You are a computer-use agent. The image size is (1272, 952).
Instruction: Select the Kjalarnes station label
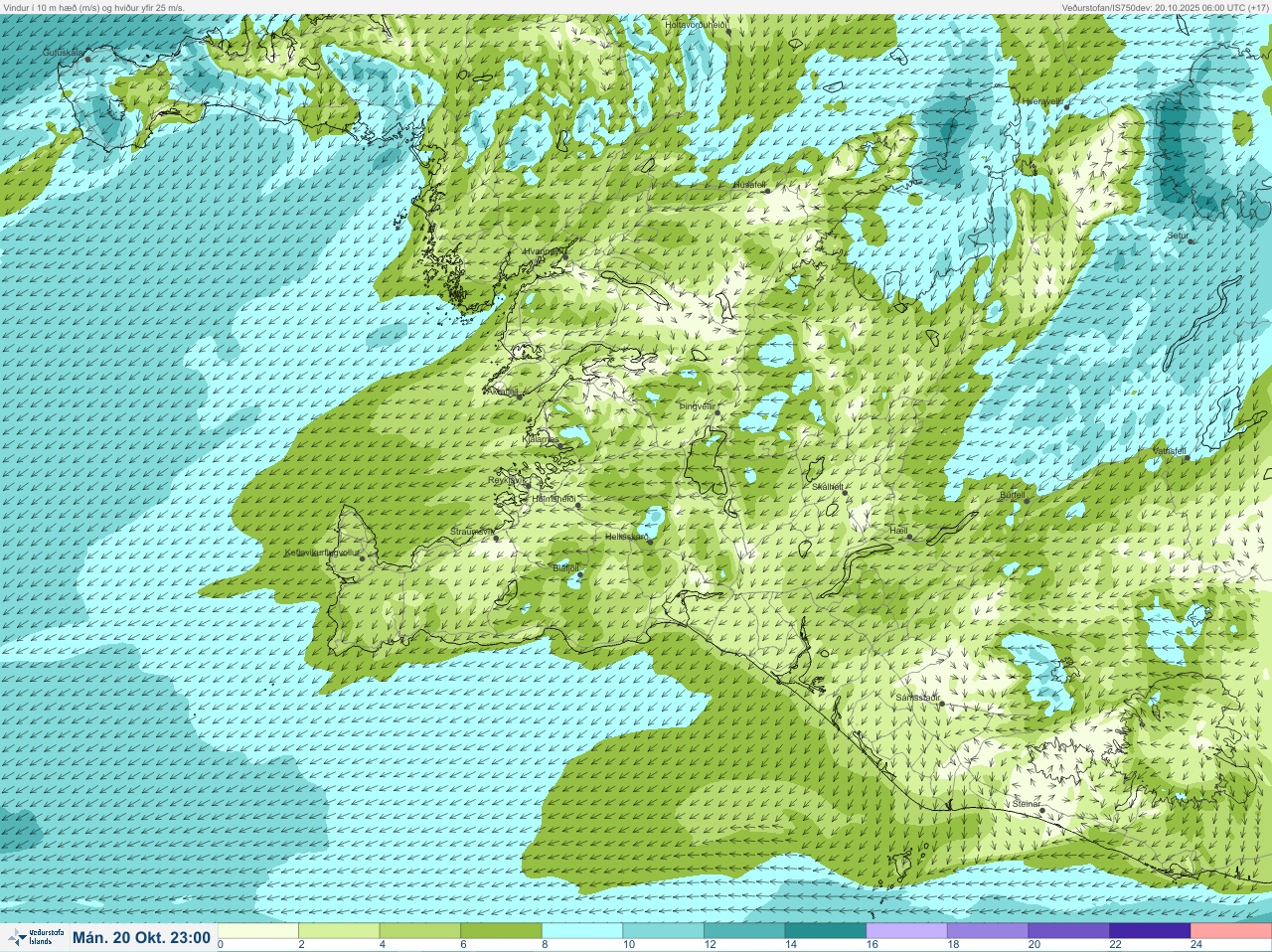(x=541, y=437)
